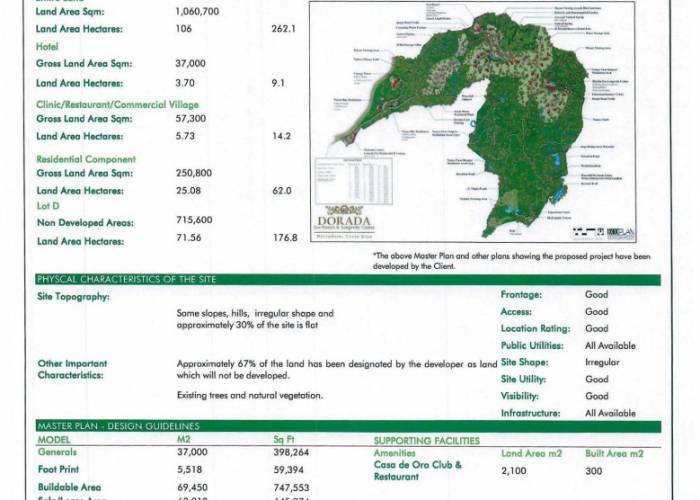The height and width of the screenshot is (500, 700).
Task: Click the value "5.73"
Action: 185,136
